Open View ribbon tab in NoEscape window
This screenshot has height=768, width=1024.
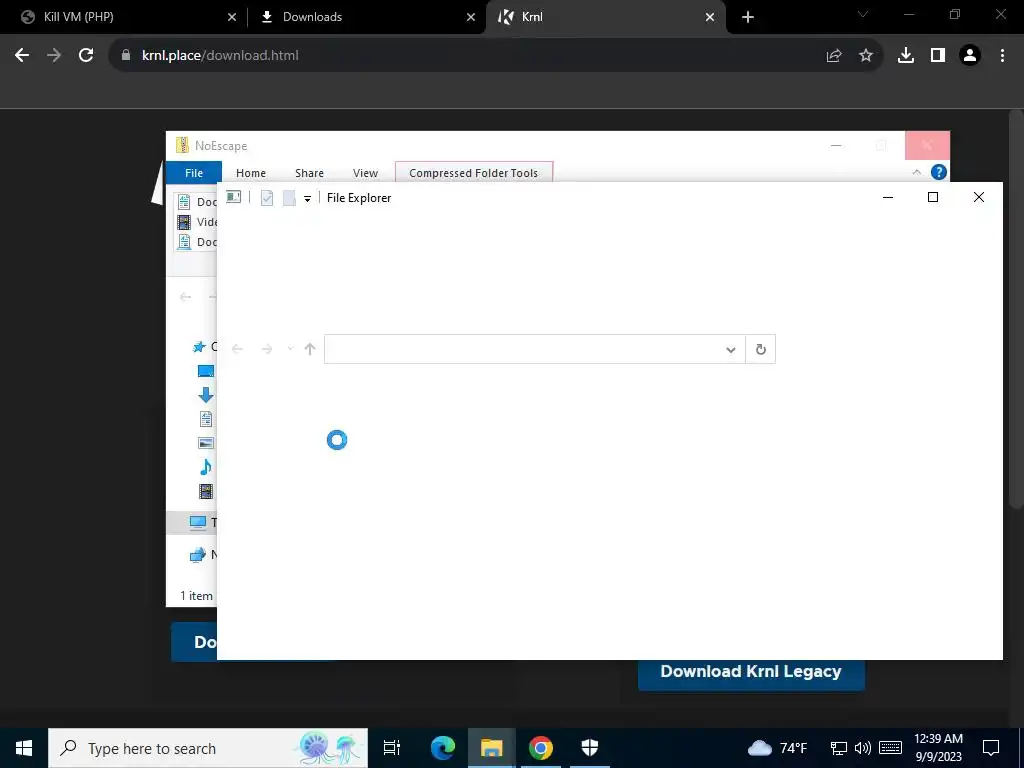point(366,173)
